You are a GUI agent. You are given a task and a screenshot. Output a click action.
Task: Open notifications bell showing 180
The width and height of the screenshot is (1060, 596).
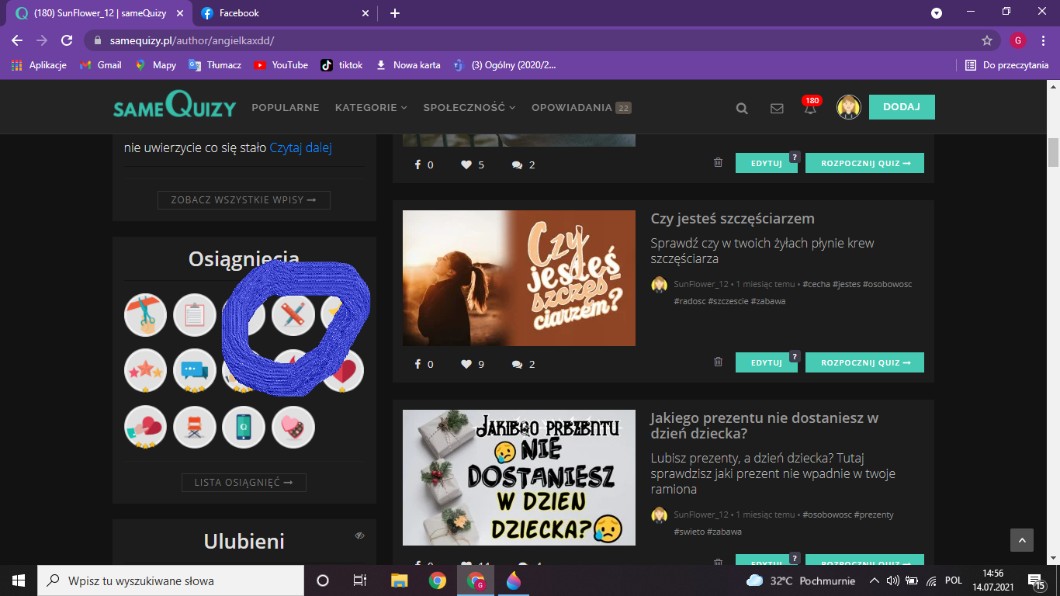(810, 107)
